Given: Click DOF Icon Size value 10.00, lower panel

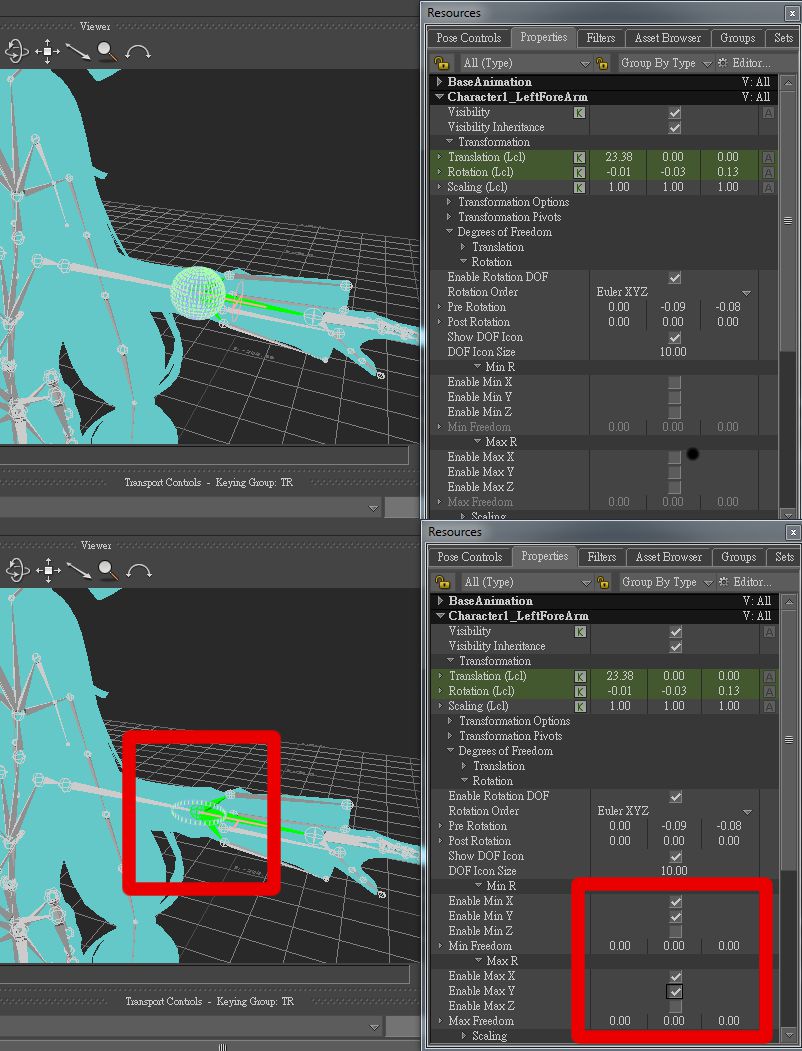Looking at the screenshot, I should point(674,871).
